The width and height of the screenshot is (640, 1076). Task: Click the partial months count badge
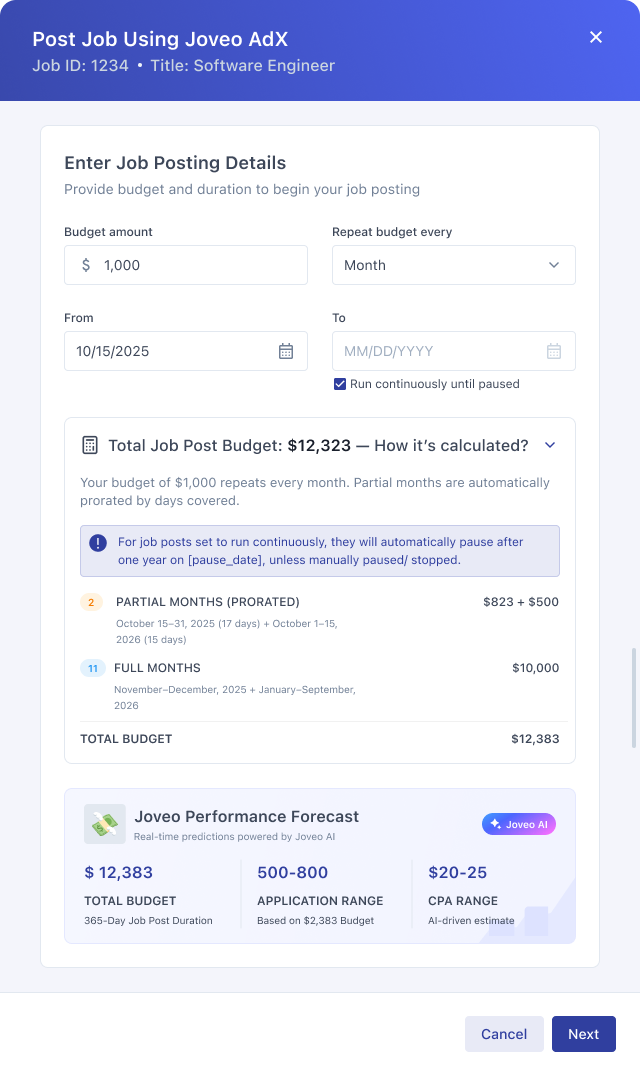pyautogui.click(x=91, y=602)
